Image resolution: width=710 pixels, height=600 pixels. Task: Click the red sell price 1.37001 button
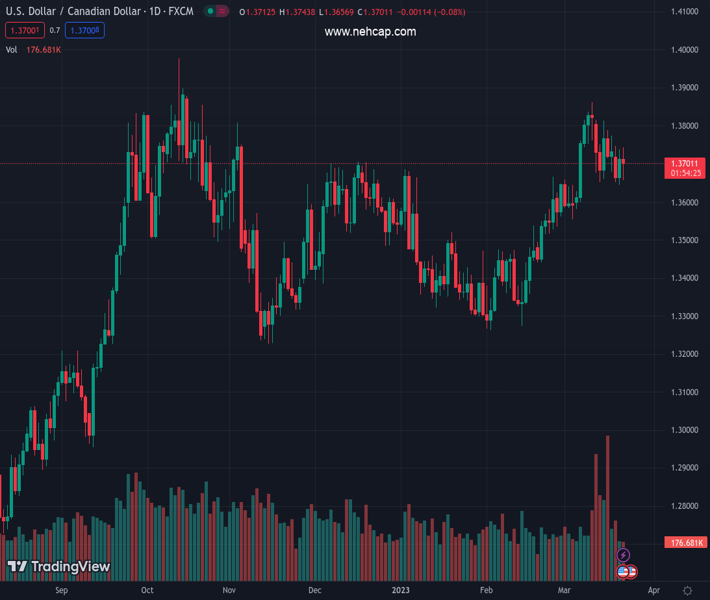[x=25, y=30]
